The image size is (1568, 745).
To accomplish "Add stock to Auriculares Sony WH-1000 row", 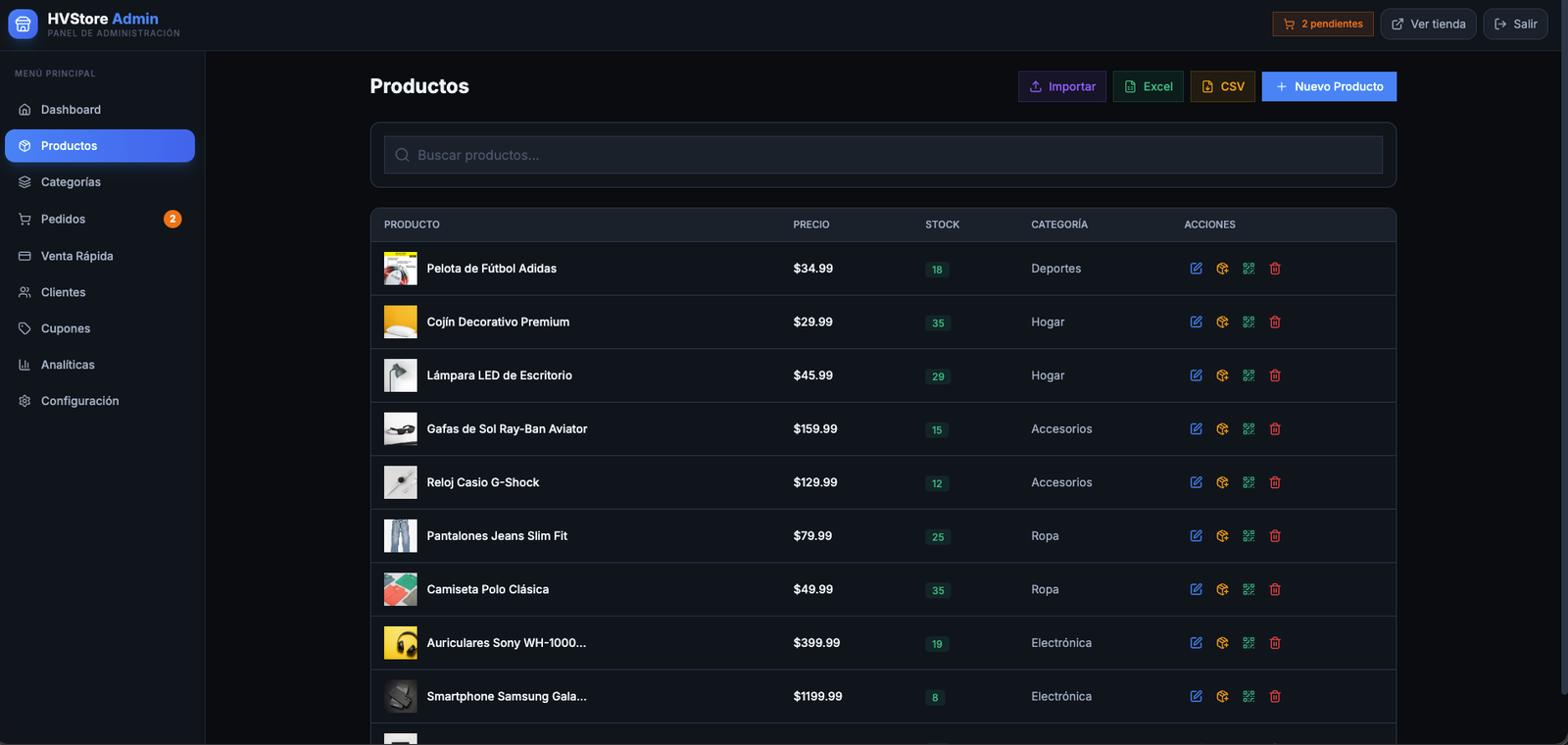I will pyautogui.click(x=1222, y=643).
